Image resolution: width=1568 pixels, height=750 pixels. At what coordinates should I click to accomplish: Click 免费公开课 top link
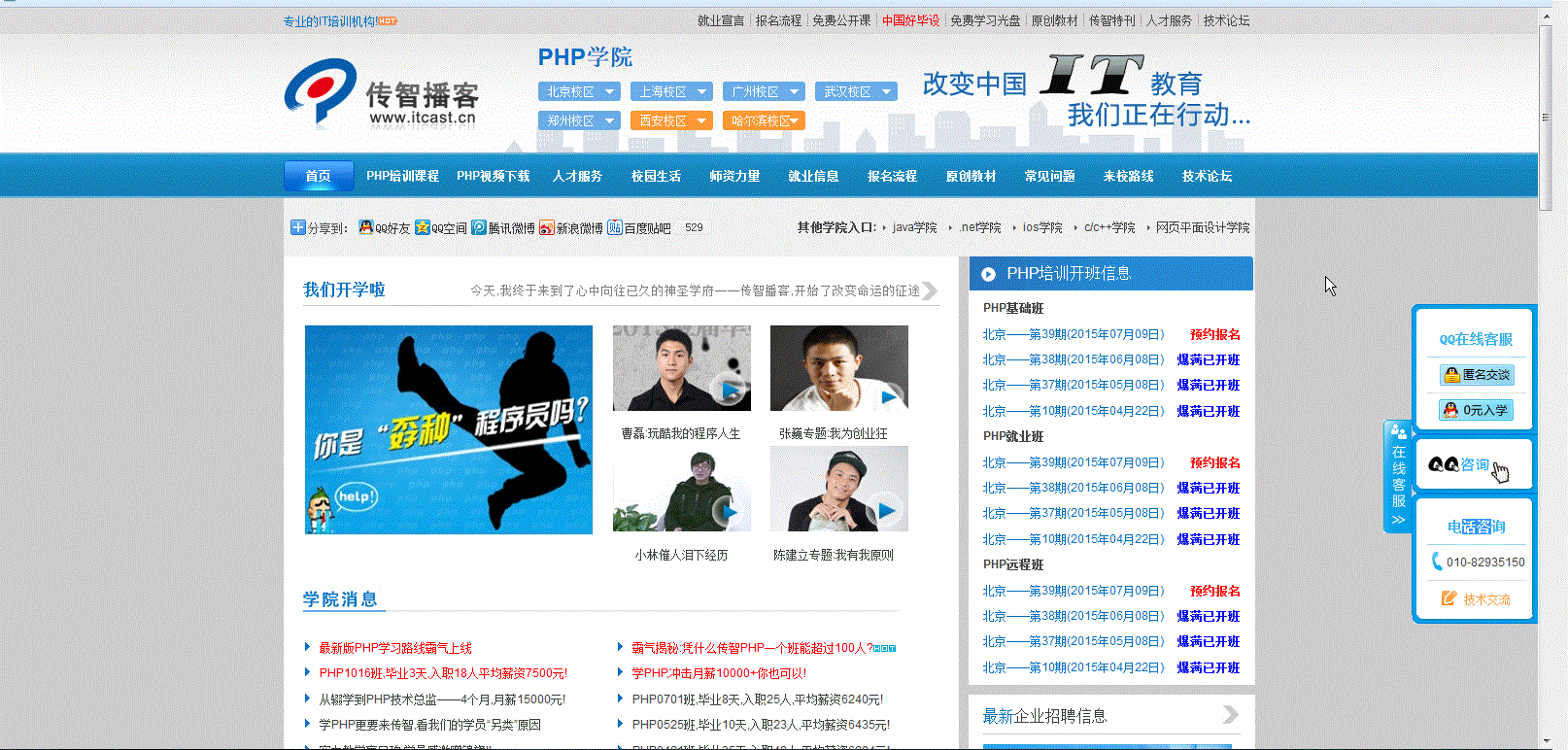click(x=841, y=20)
